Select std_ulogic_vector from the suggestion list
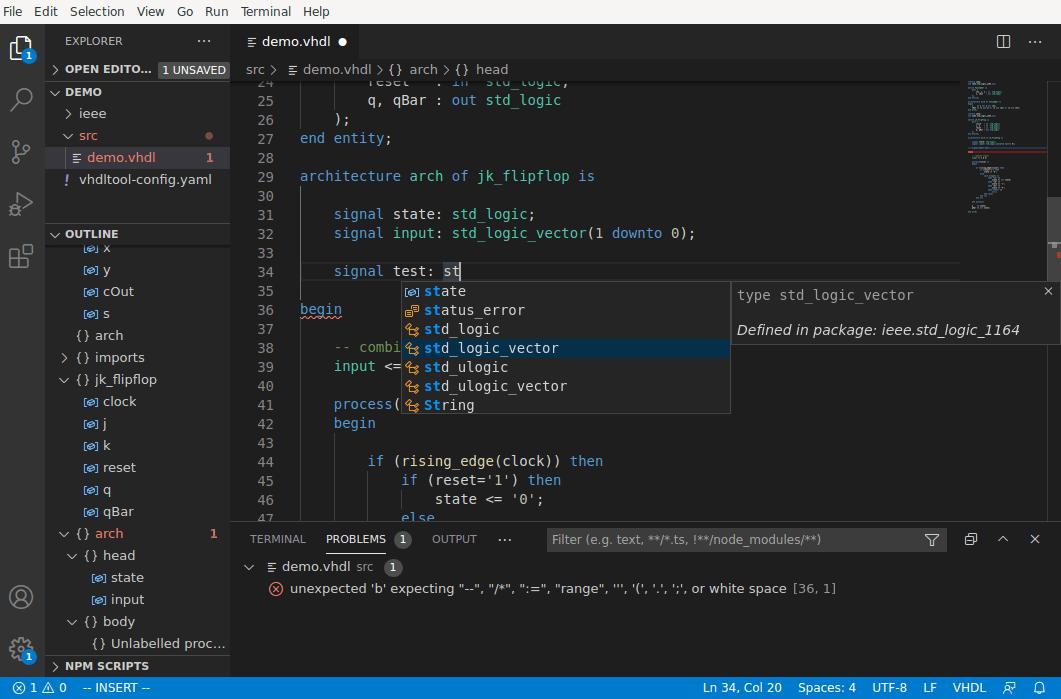The width and height of the screenshot is (1061, 699). tap(495, 386)
